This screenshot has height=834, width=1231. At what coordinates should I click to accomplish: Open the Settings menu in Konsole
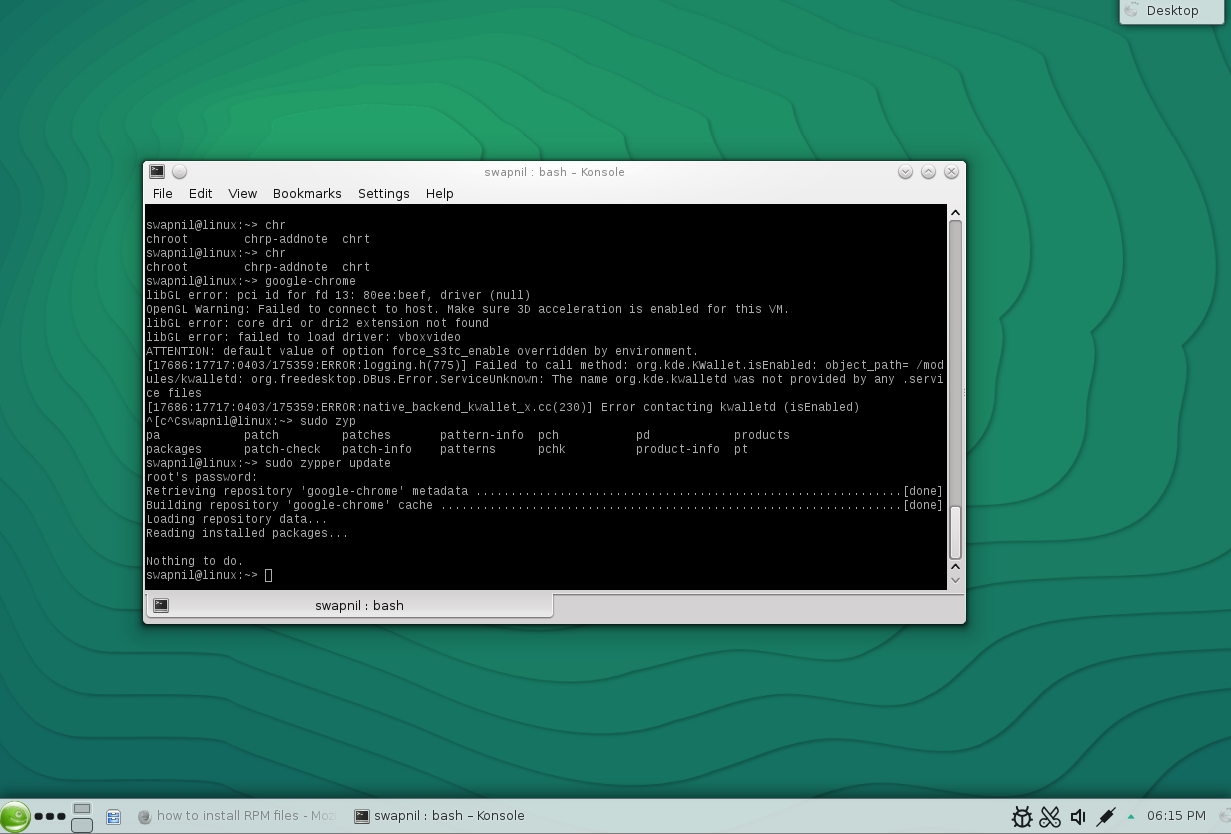[384, 194]
